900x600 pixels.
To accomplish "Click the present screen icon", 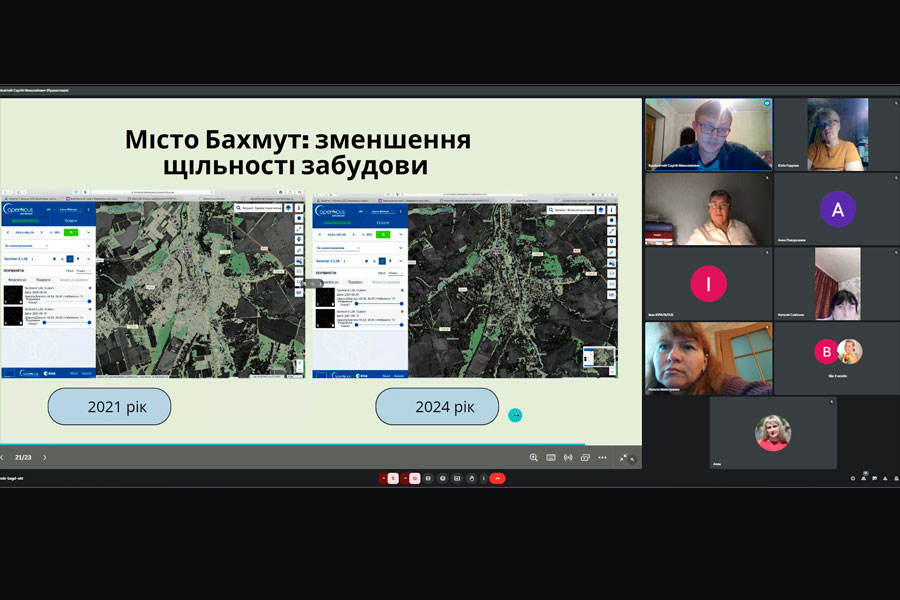I will click(x=457, y=478).
